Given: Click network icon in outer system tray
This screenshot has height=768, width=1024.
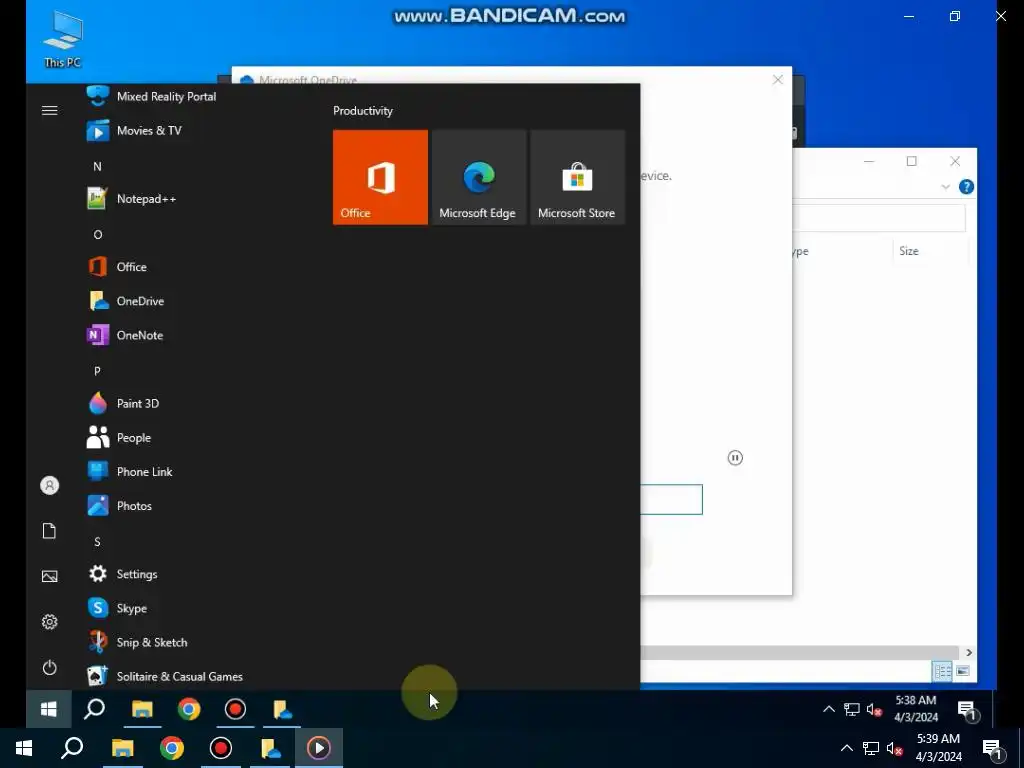Looking at the screenshot, I should [871, 748].
